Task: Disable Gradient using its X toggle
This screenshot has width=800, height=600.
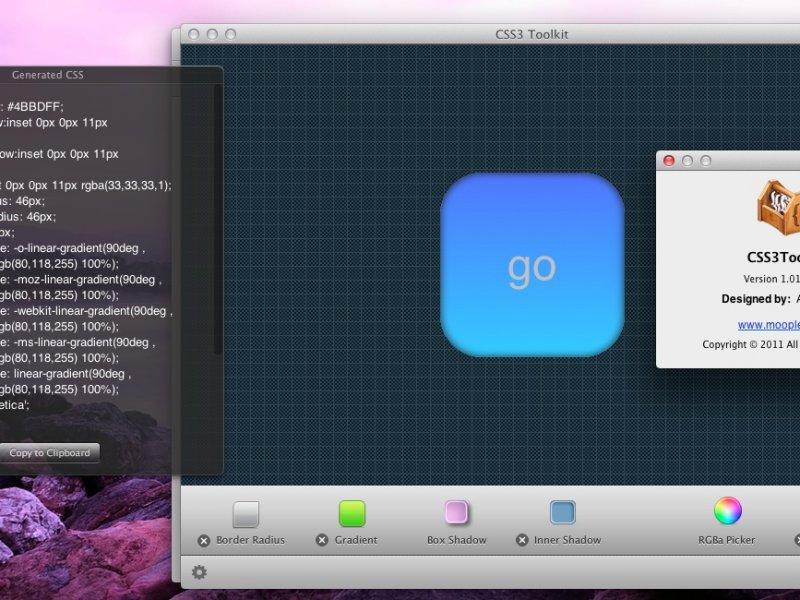Action: tap(321, 540)
